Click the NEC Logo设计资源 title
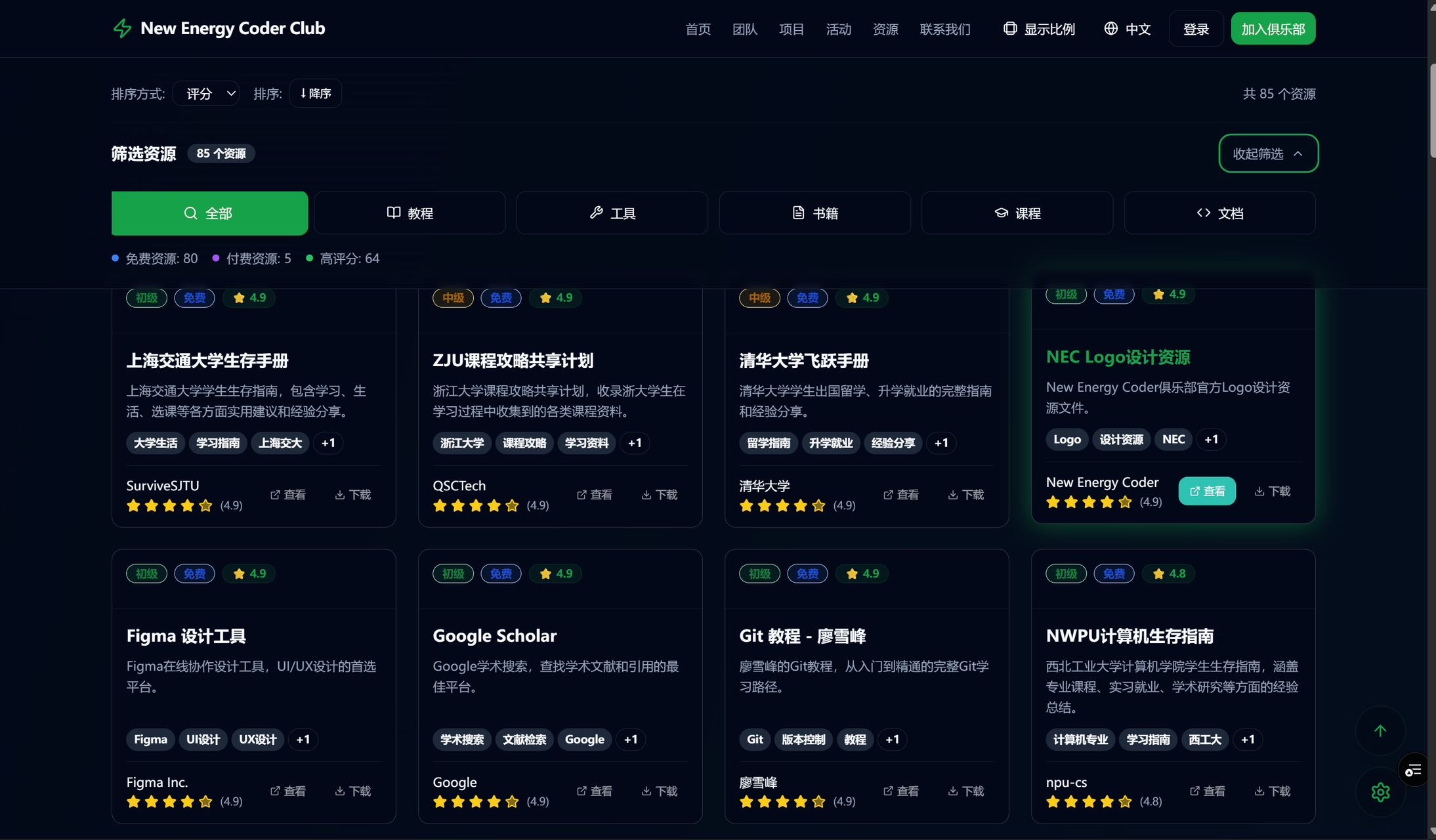1436x840 pixels. point(1118,357)
